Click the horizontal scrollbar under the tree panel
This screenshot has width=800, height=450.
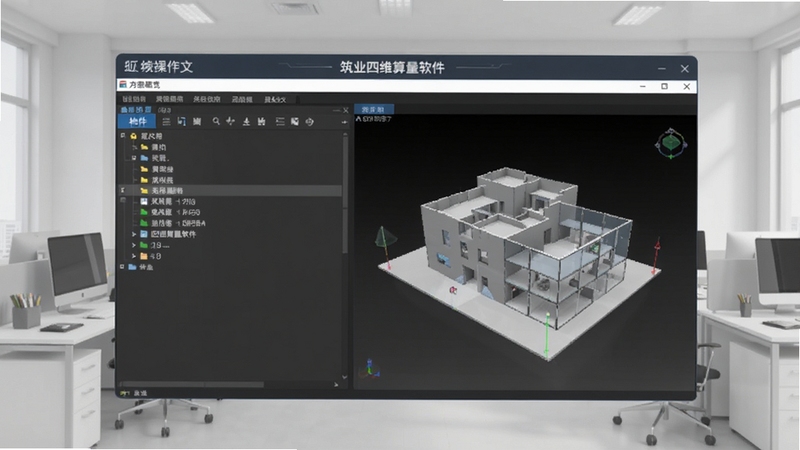[x=192, y=384]
